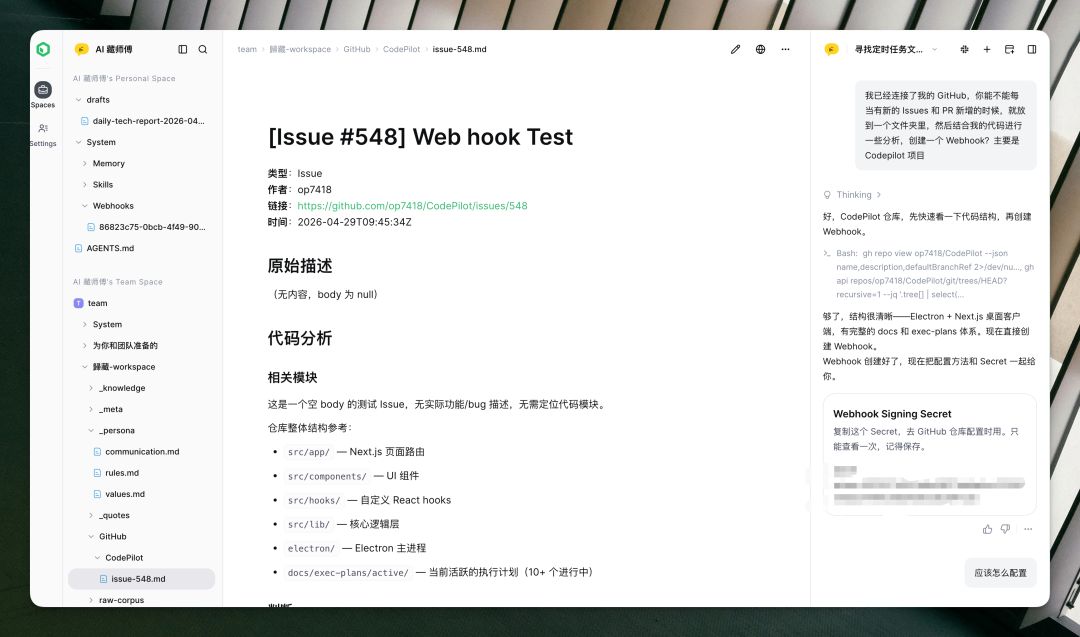Start a new chat with the plus icon
This screenshot has height=637, width=1080.
point(986,49)
